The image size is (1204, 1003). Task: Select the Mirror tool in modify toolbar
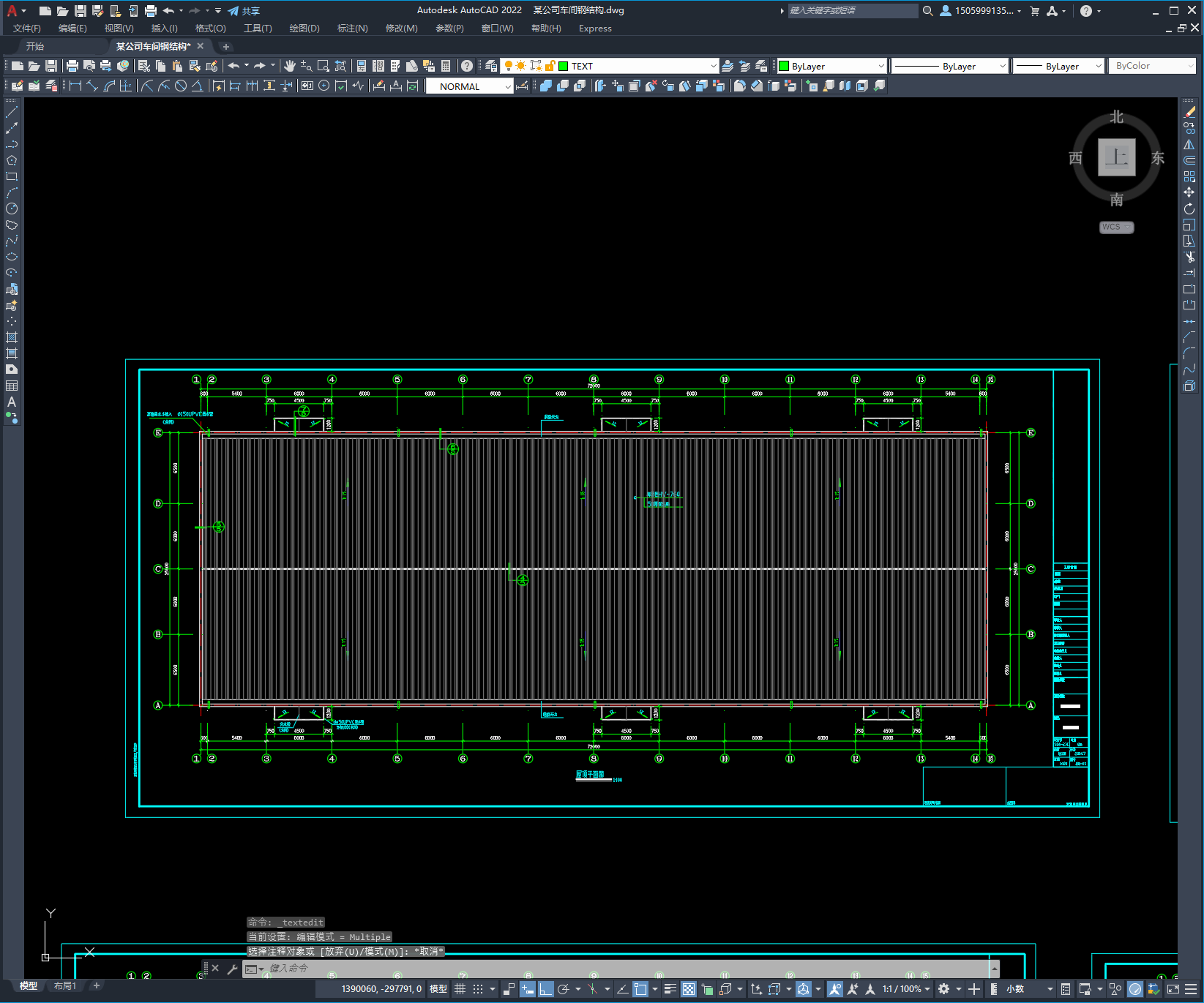pyautogui.click(x=1189, y=144)
